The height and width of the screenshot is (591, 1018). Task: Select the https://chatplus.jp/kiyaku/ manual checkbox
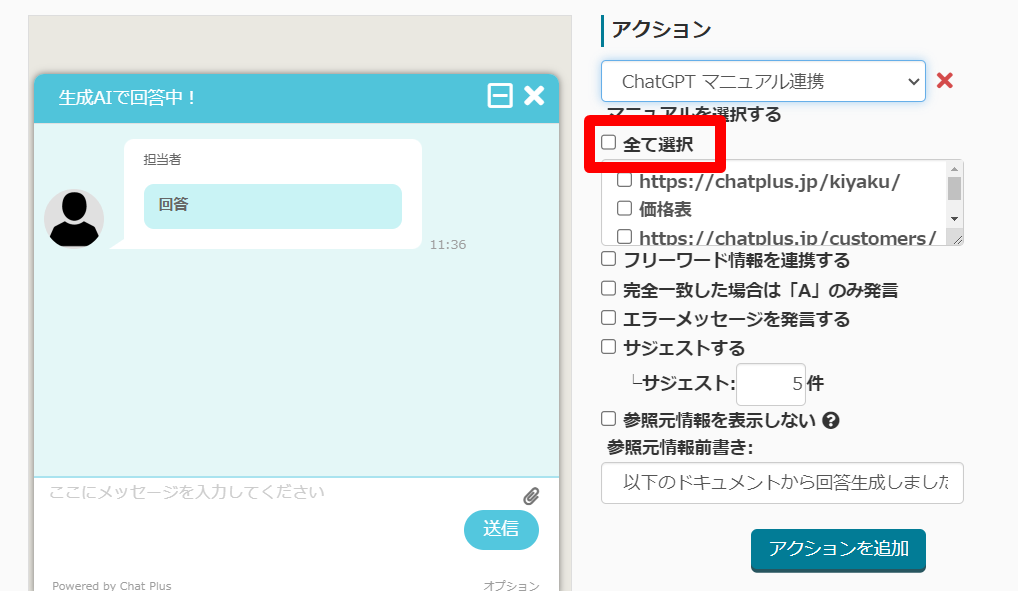coord(624,181)
